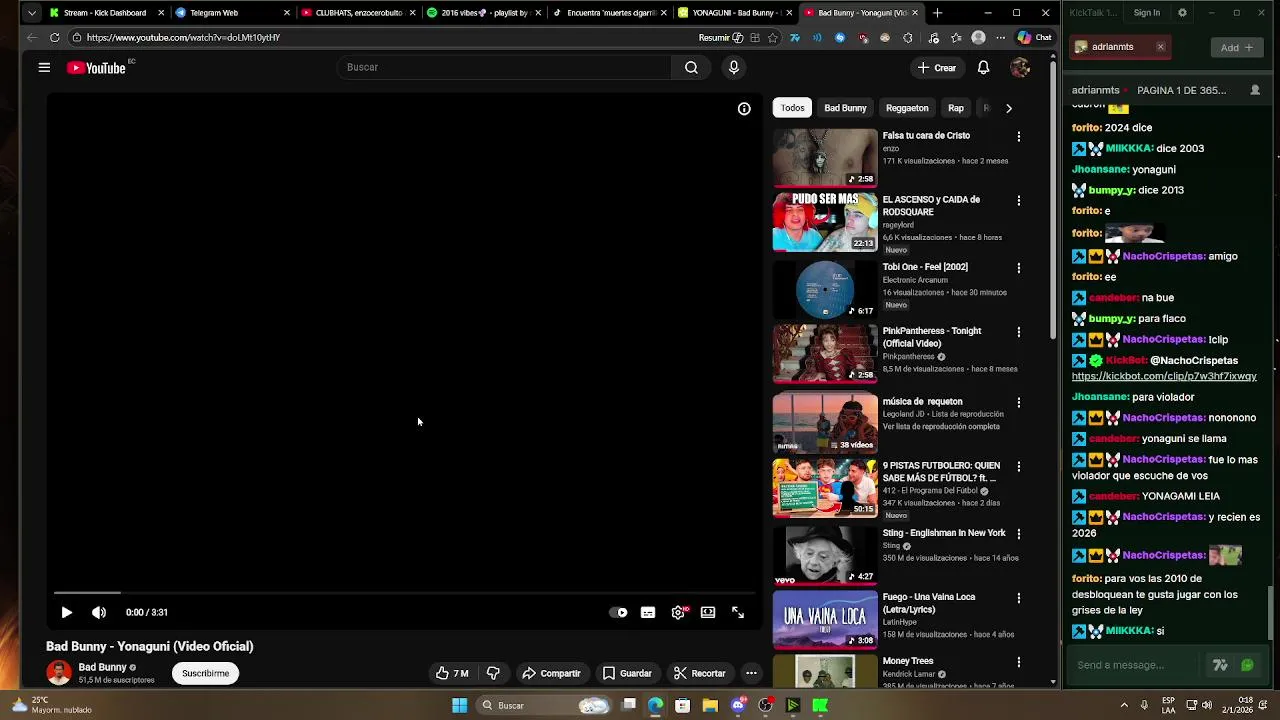Select the Todos filter chip
The image size is (1280, 720).
click(792, 108)
